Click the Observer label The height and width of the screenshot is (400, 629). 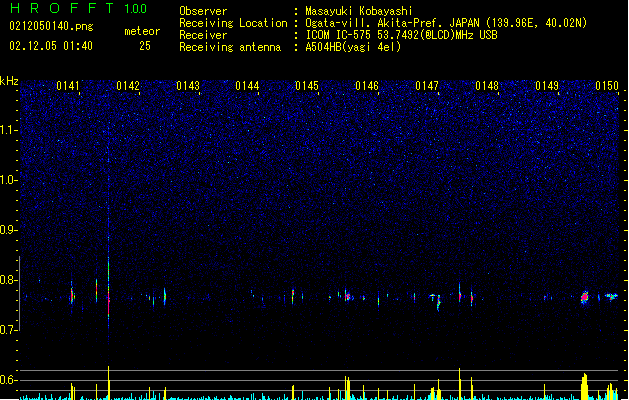[203, 11]
